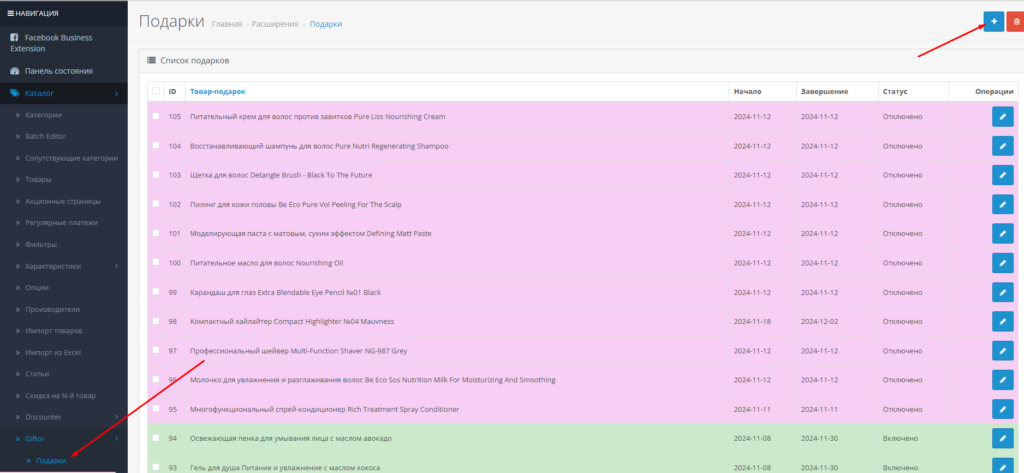The height and width of the screenshot is (473, 1024).
Task: Edit gift 103 using its pencil icon
Action: (1002, 175)
